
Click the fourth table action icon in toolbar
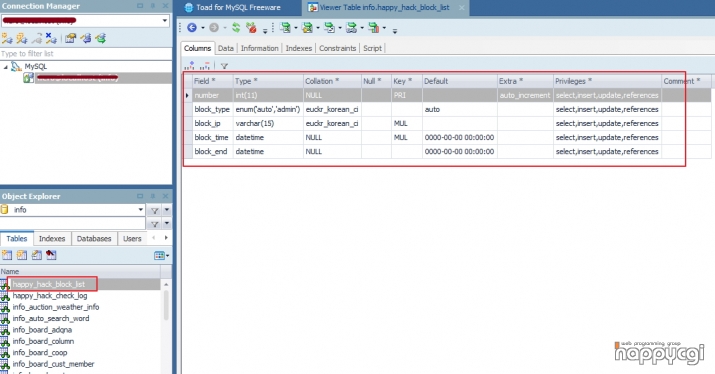352,28
